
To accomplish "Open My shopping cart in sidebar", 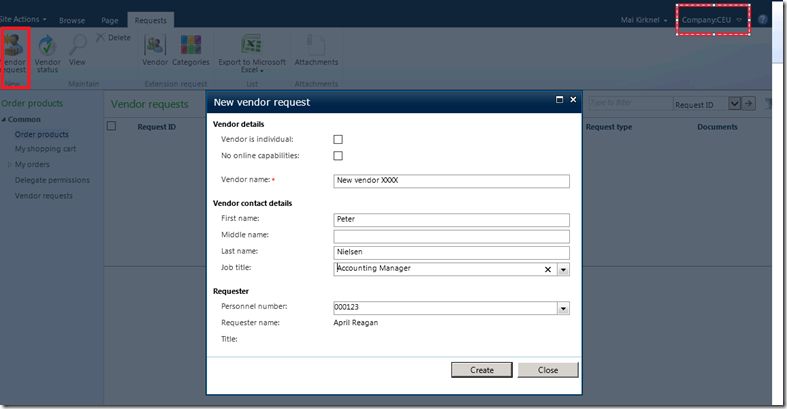I will [x=45, y=148].
